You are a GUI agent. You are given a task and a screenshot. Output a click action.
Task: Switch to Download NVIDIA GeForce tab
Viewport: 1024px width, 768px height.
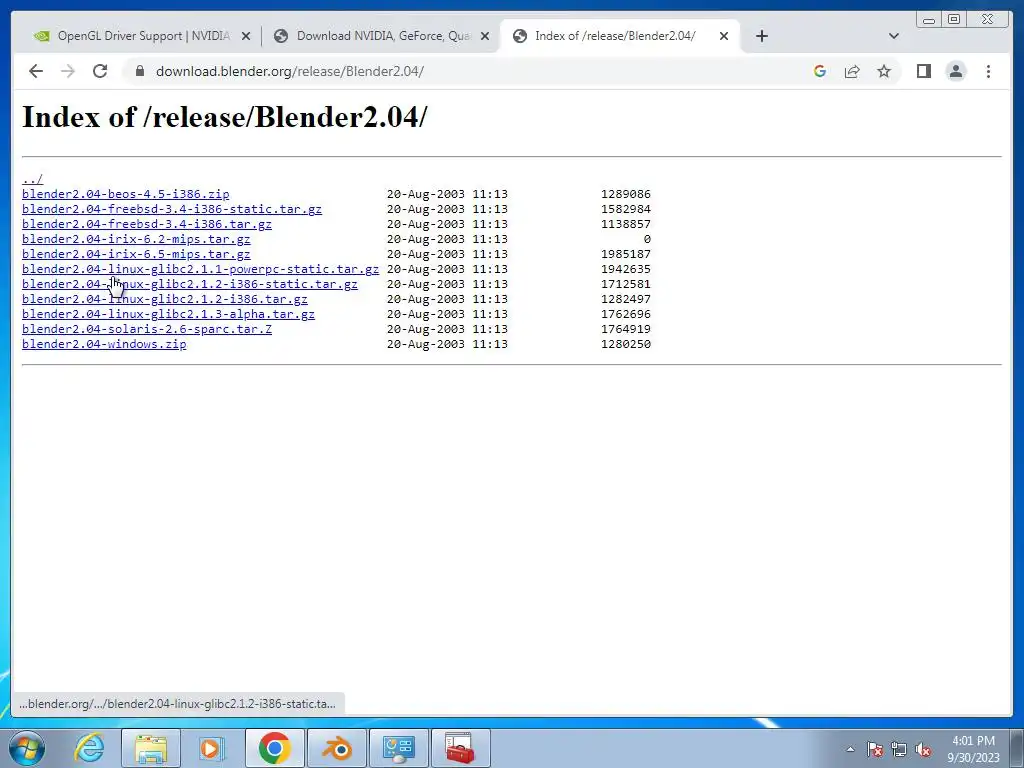click(x=383, y=36)
